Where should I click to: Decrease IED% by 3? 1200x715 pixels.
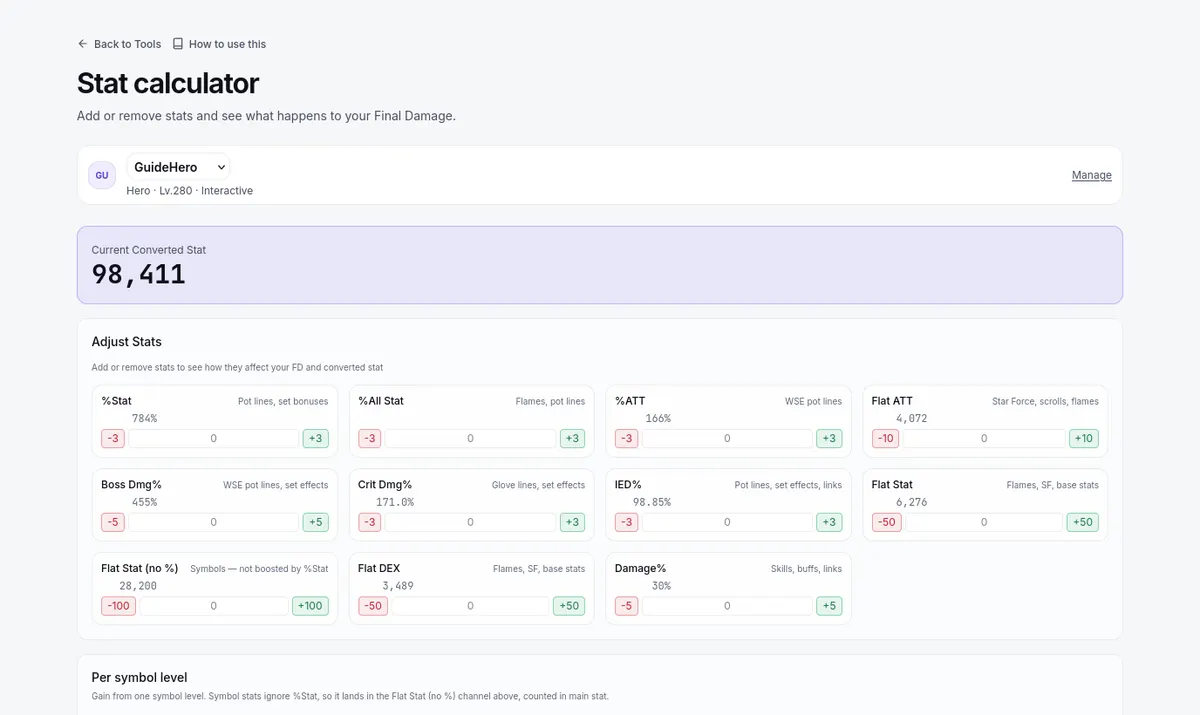[627, 522]
